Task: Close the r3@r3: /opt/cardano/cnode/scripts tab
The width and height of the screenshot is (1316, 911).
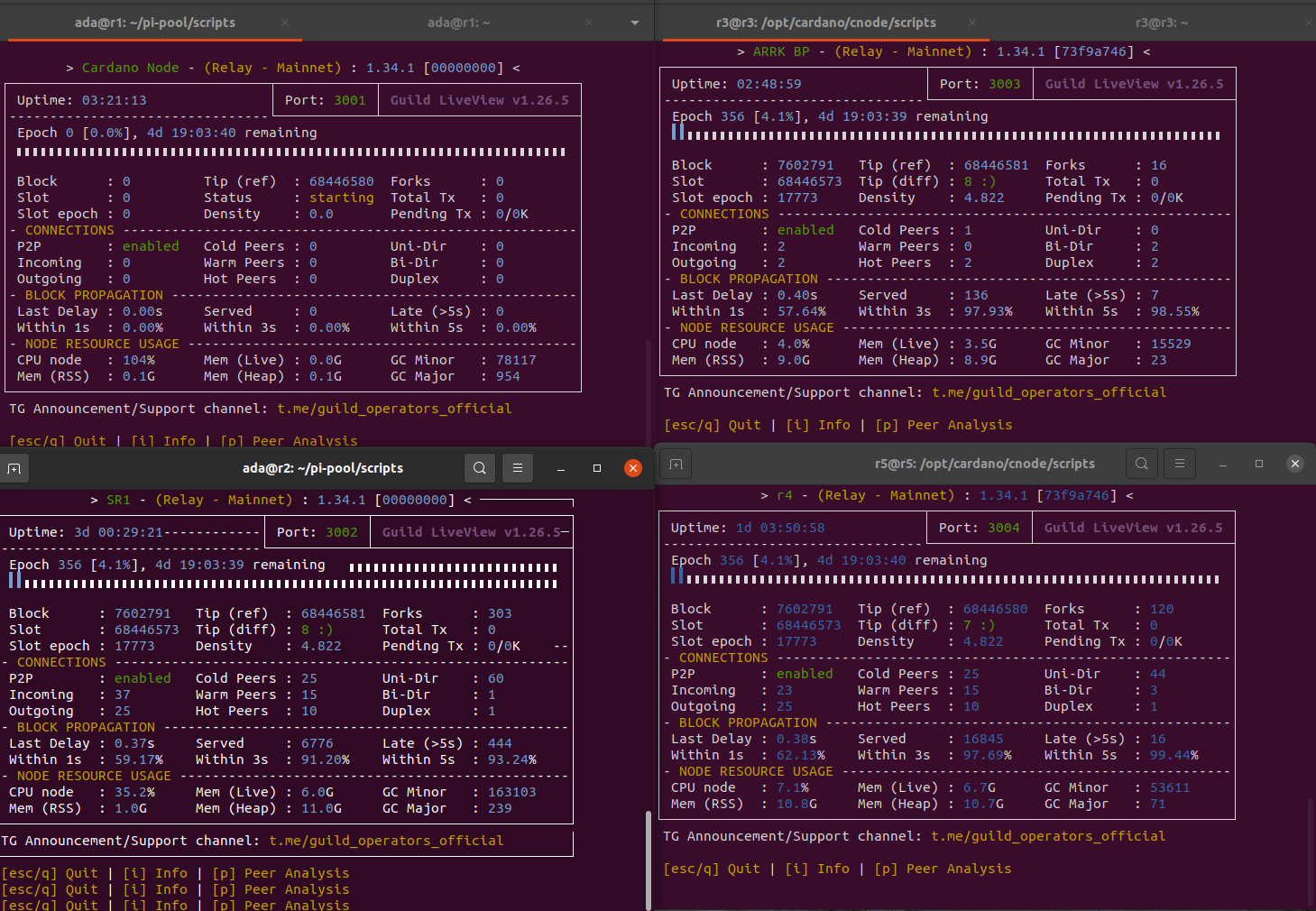Action: 972,23
